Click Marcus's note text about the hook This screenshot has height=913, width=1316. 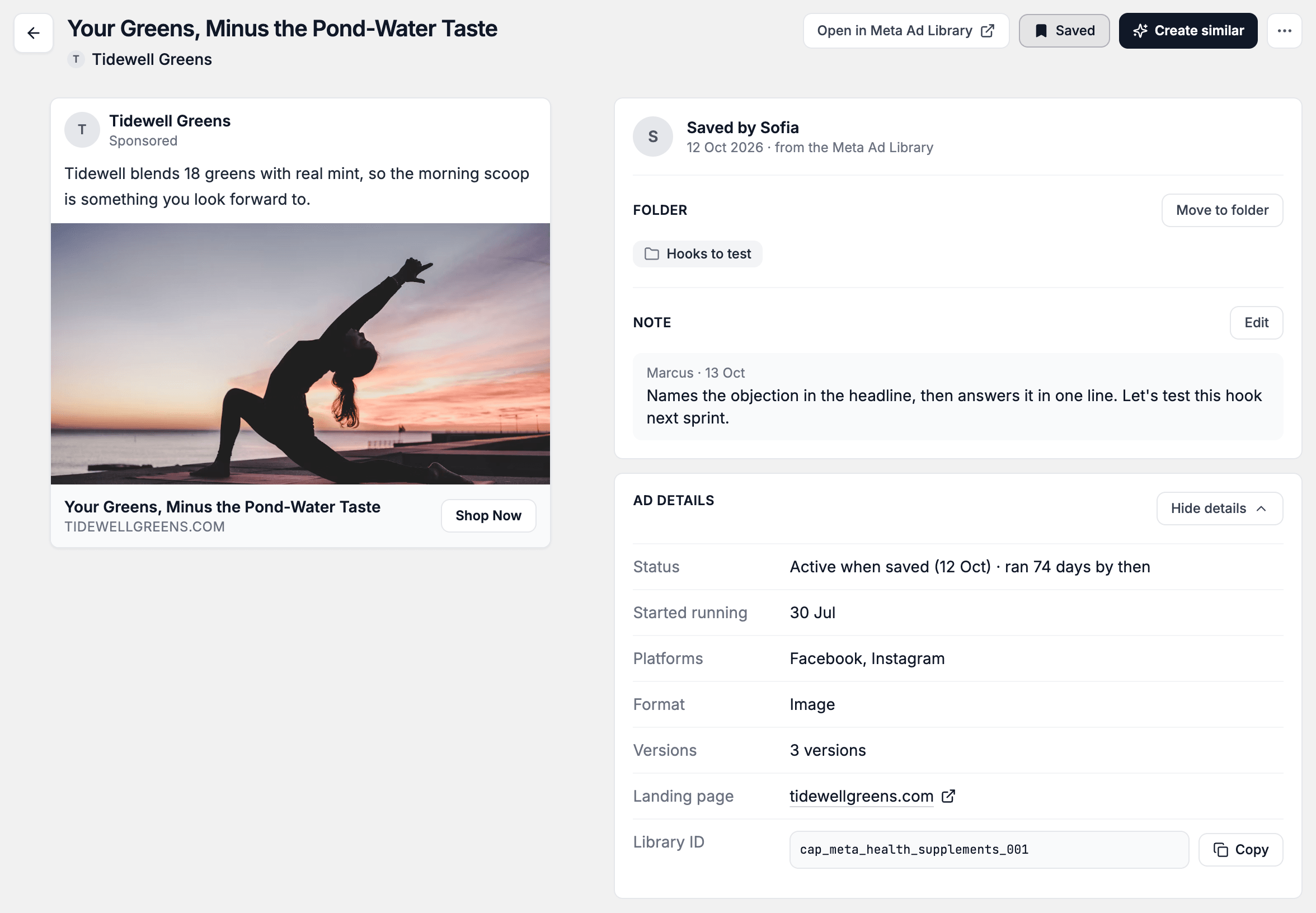point(954,407)
